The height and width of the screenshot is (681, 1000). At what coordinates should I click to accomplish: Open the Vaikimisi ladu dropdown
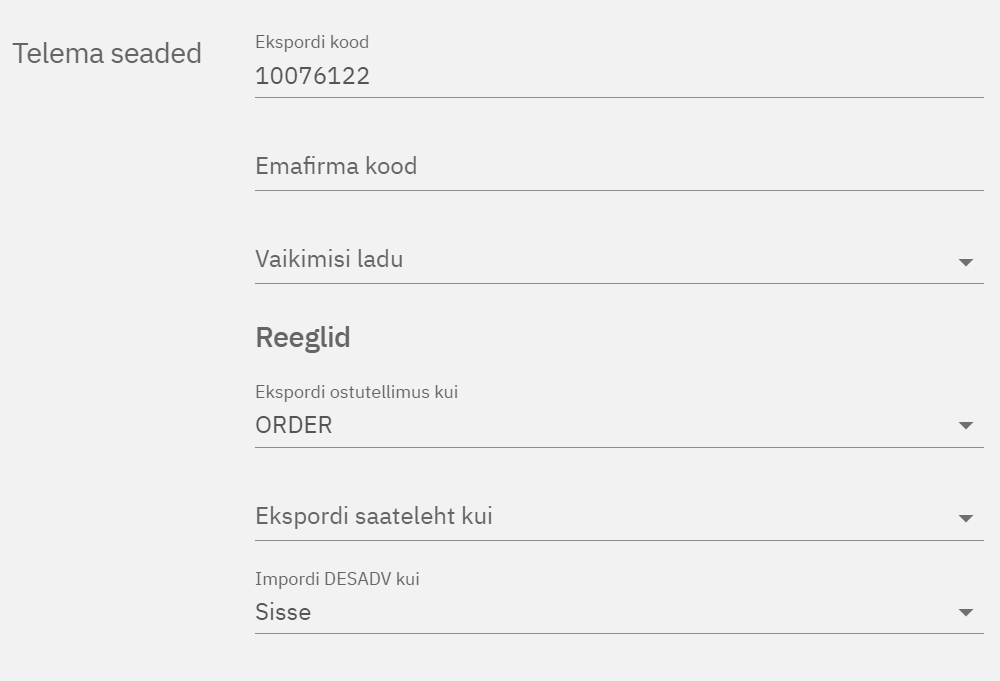click(x=605, y=260)
